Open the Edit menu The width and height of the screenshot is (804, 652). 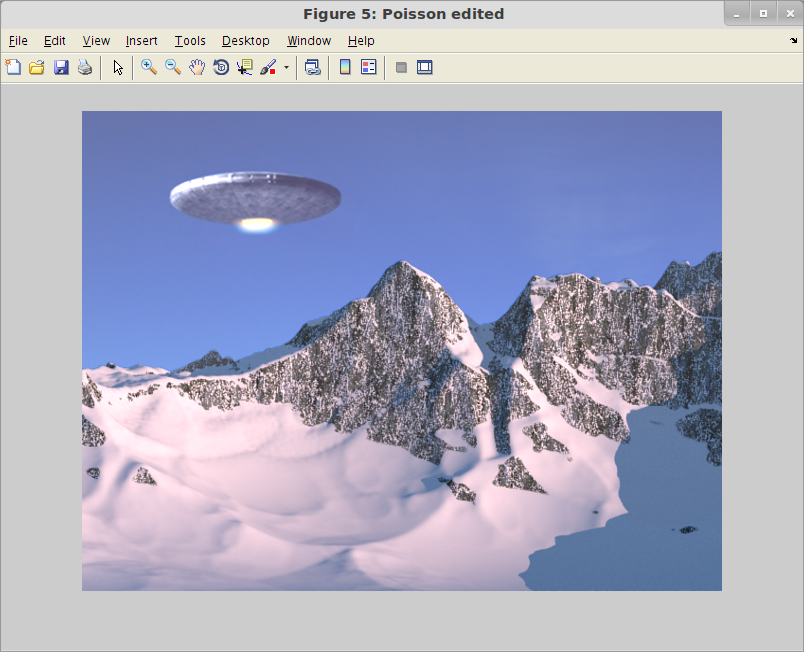coord(54,41)
